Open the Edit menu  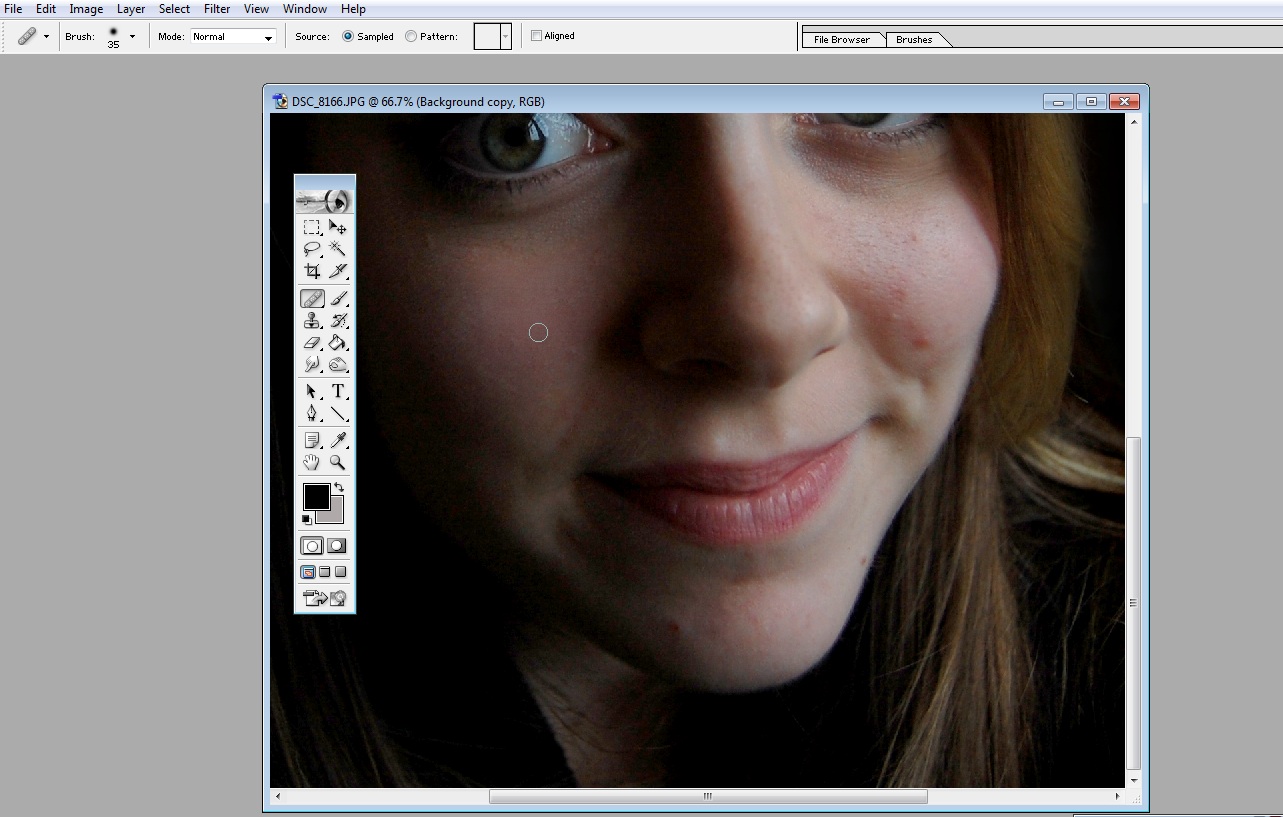click(x=46, y=9)
